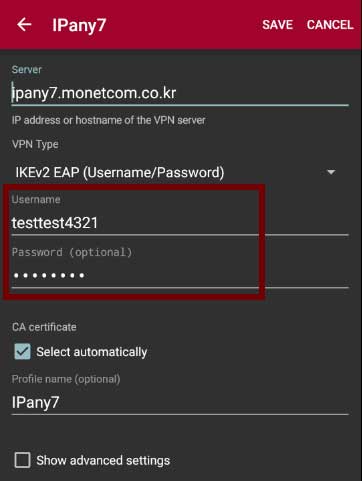The width and height of the screenshot is (362, 481).
Task: Uncheck the Select automatically checkbox
Action: [22, 351]
